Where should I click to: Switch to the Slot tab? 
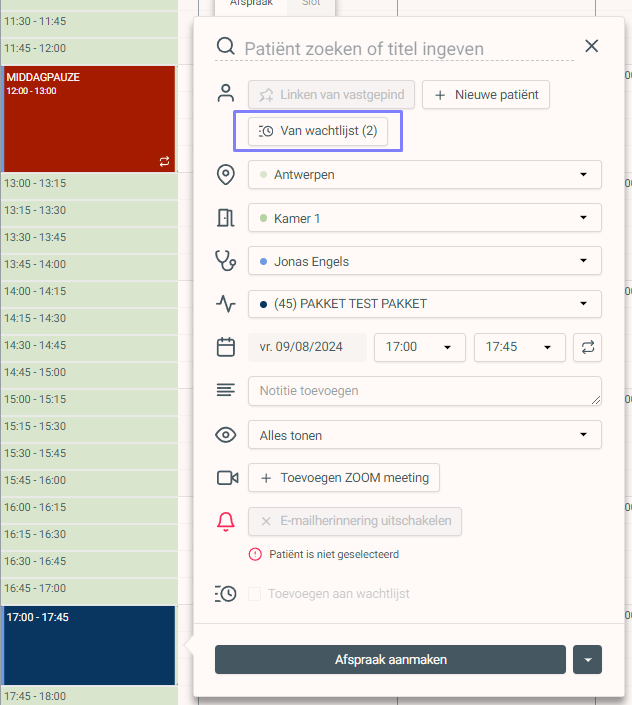311,5
